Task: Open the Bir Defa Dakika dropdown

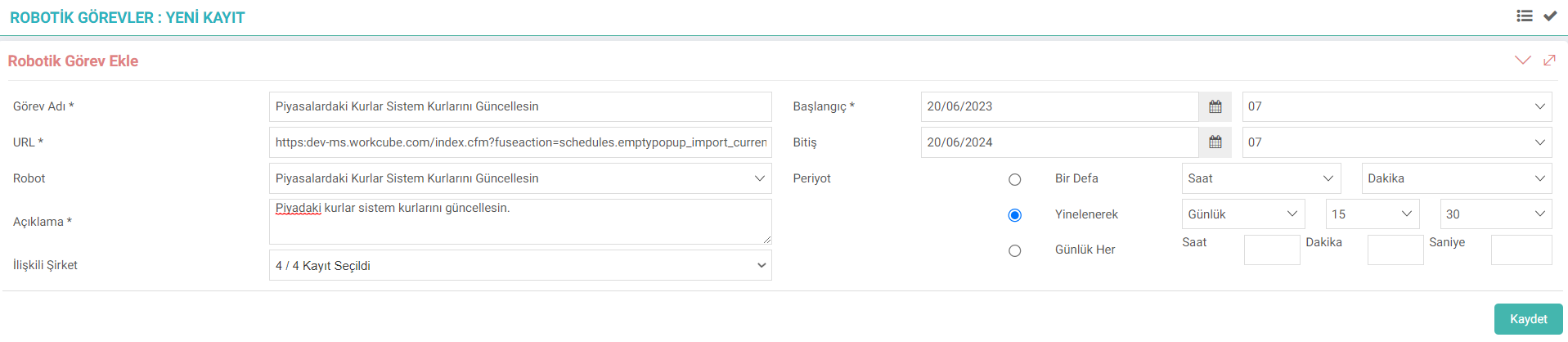Action: click(x=1456, y=178)
